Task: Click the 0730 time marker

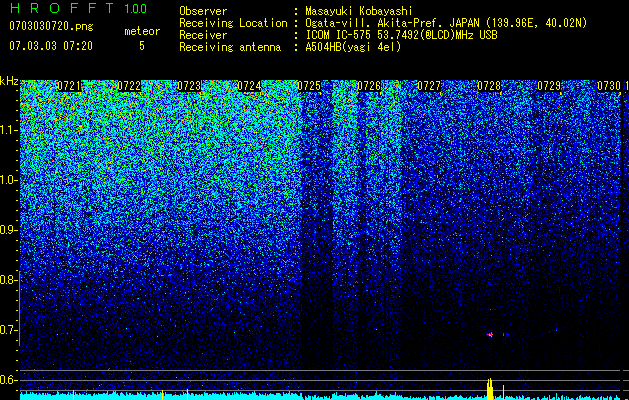Action: (609, 86)
